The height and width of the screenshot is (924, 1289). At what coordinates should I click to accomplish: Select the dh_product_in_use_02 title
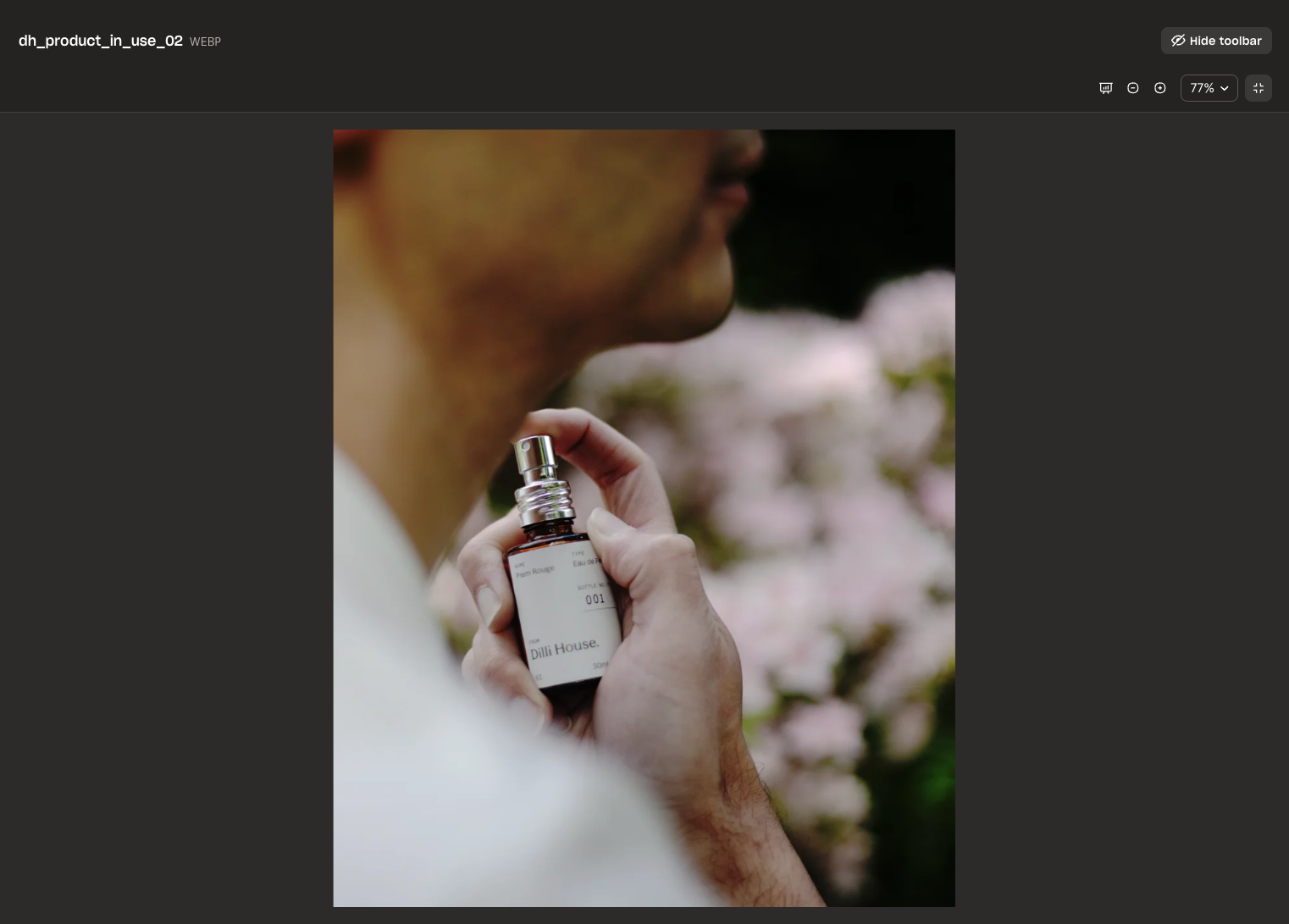tap(100, 41)
